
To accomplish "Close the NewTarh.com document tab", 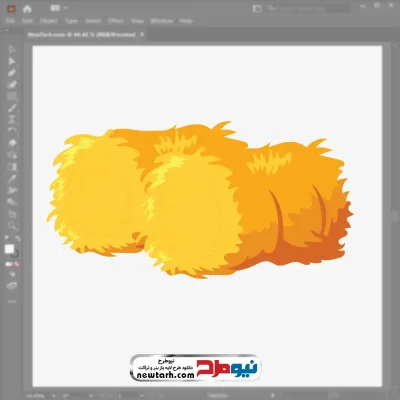I will click(142, 34).
